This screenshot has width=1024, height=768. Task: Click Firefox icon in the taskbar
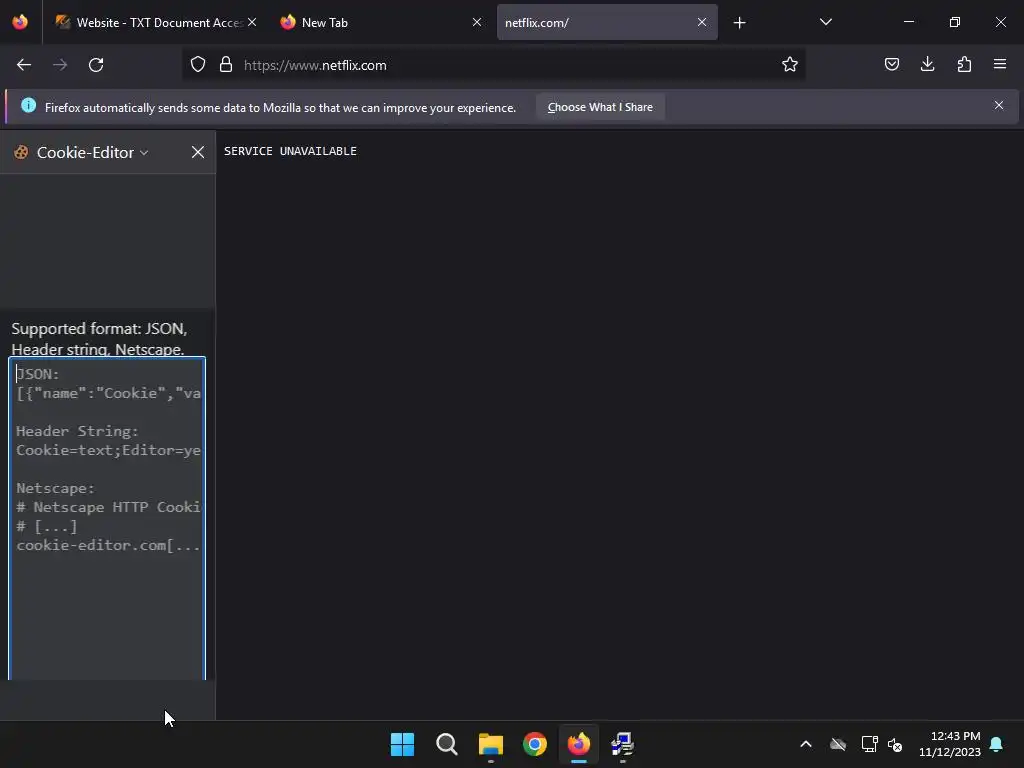579,744
